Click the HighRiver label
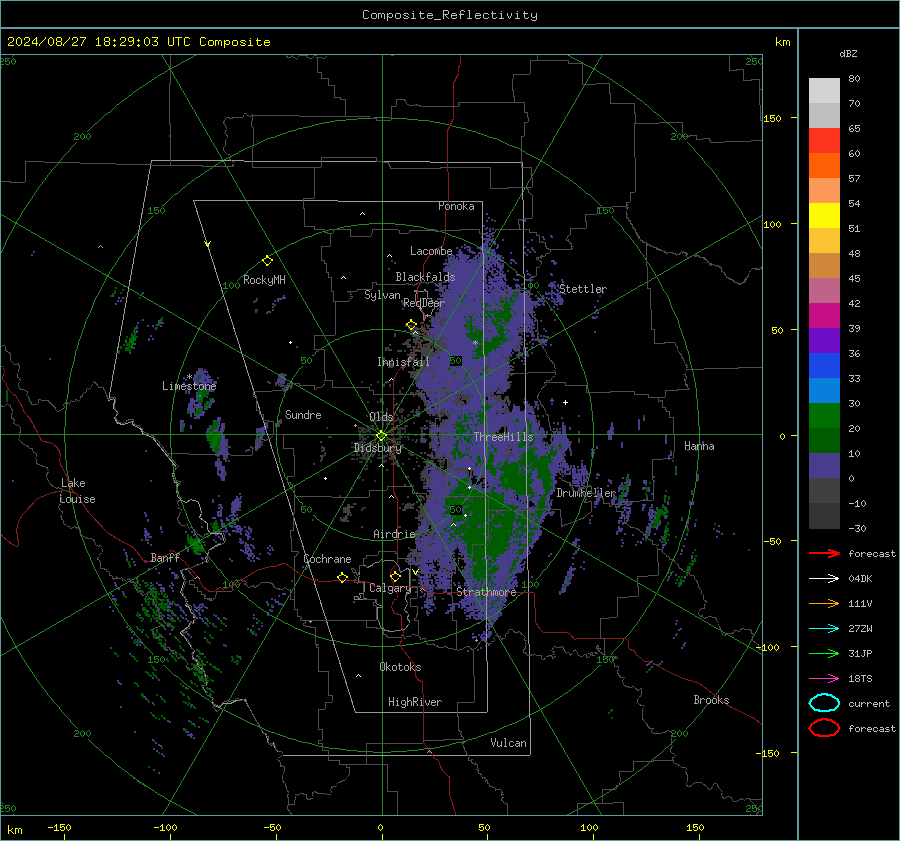900x841 pixels. point(415,702)
